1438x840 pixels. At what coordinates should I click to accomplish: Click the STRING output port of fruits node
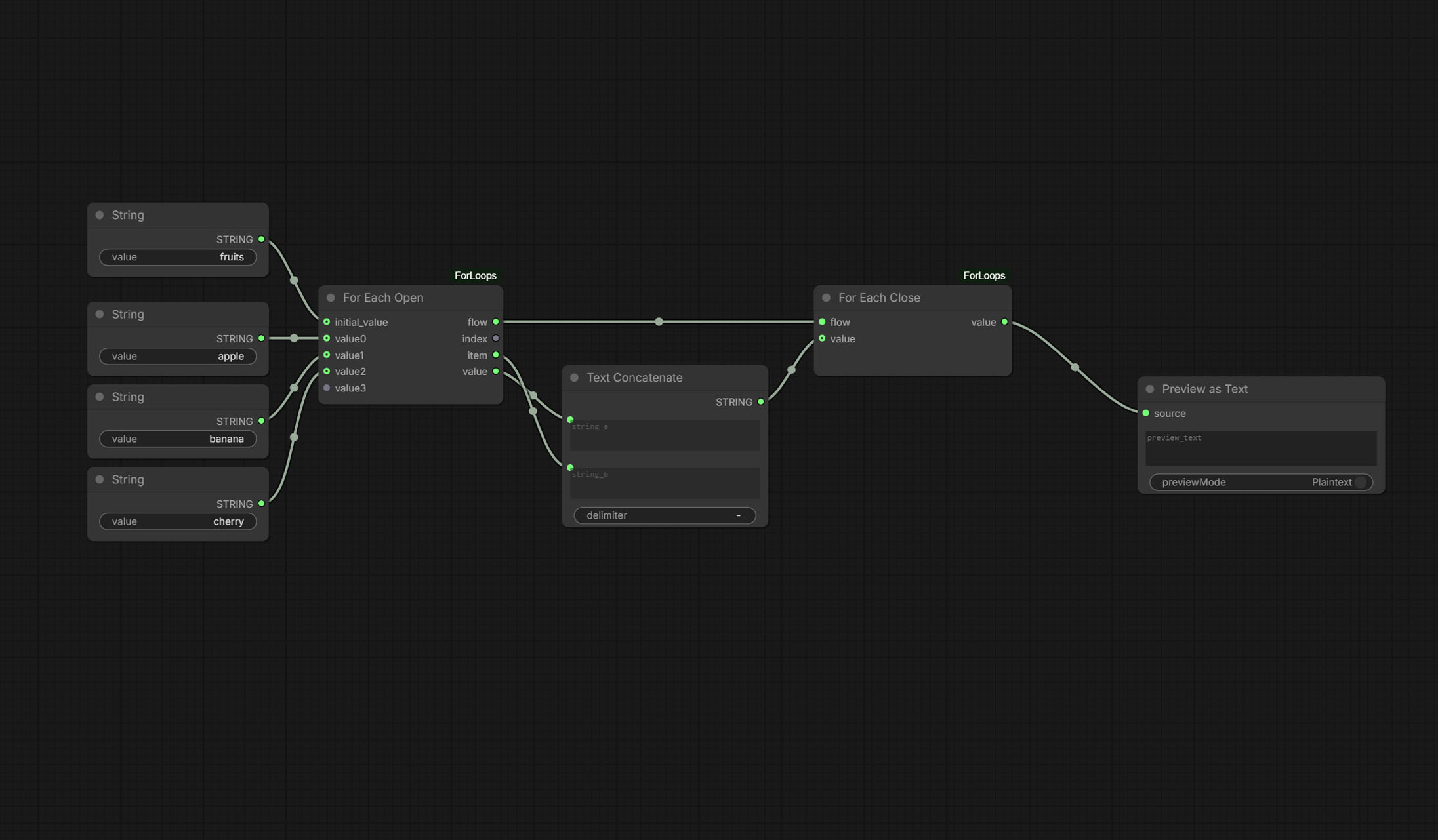[262, 239]
